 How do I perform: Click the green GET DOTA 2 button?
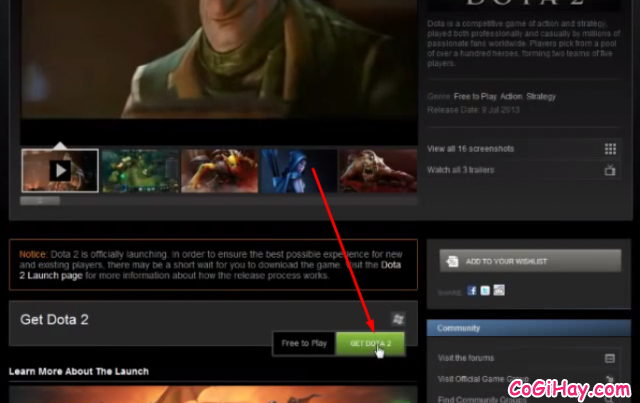(x=370, y=343)
